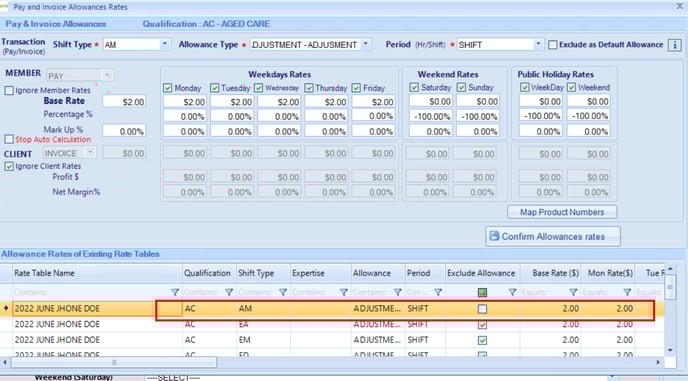This screenshot has width=688, height=381.
Task: Click the grid horizontal scroll right arrow
Action: click(x=658, y=363)
